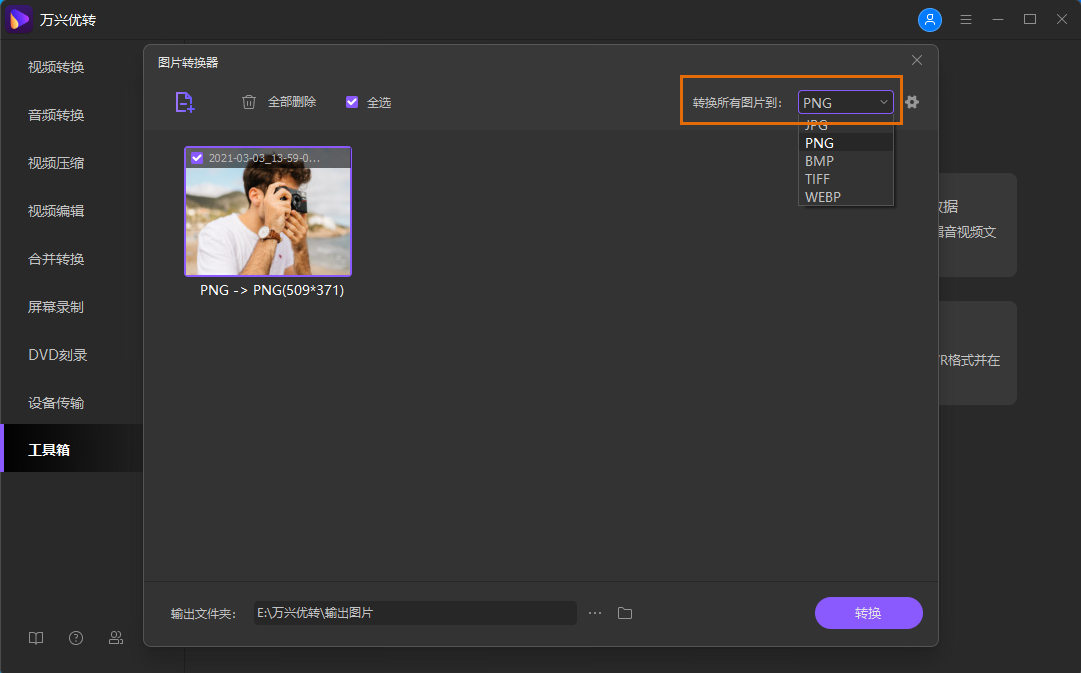Close the 图片转换器 dialog

click(x=917, y=60)
